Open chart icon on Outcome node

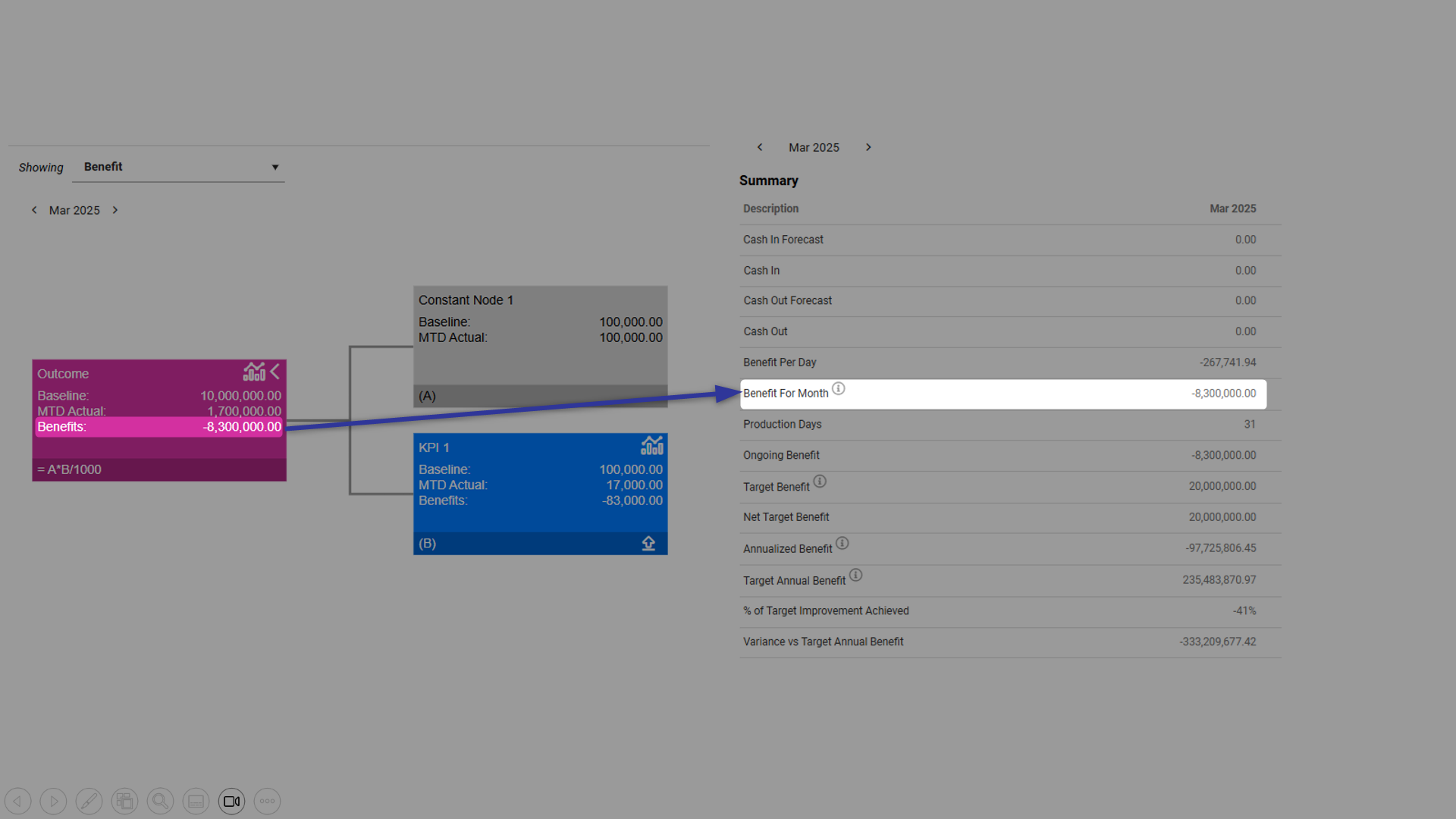tap(254, 372)
